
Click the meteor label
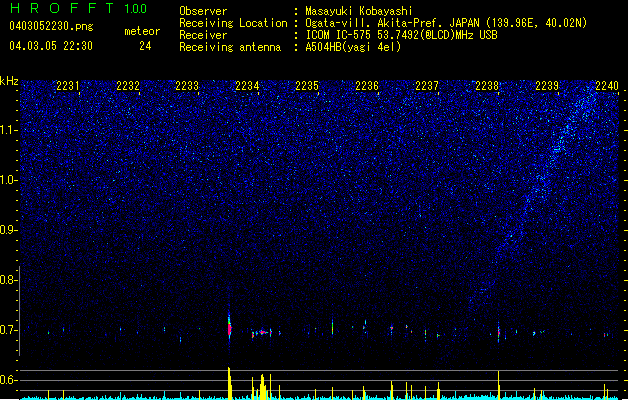click(x=142, y=31)
